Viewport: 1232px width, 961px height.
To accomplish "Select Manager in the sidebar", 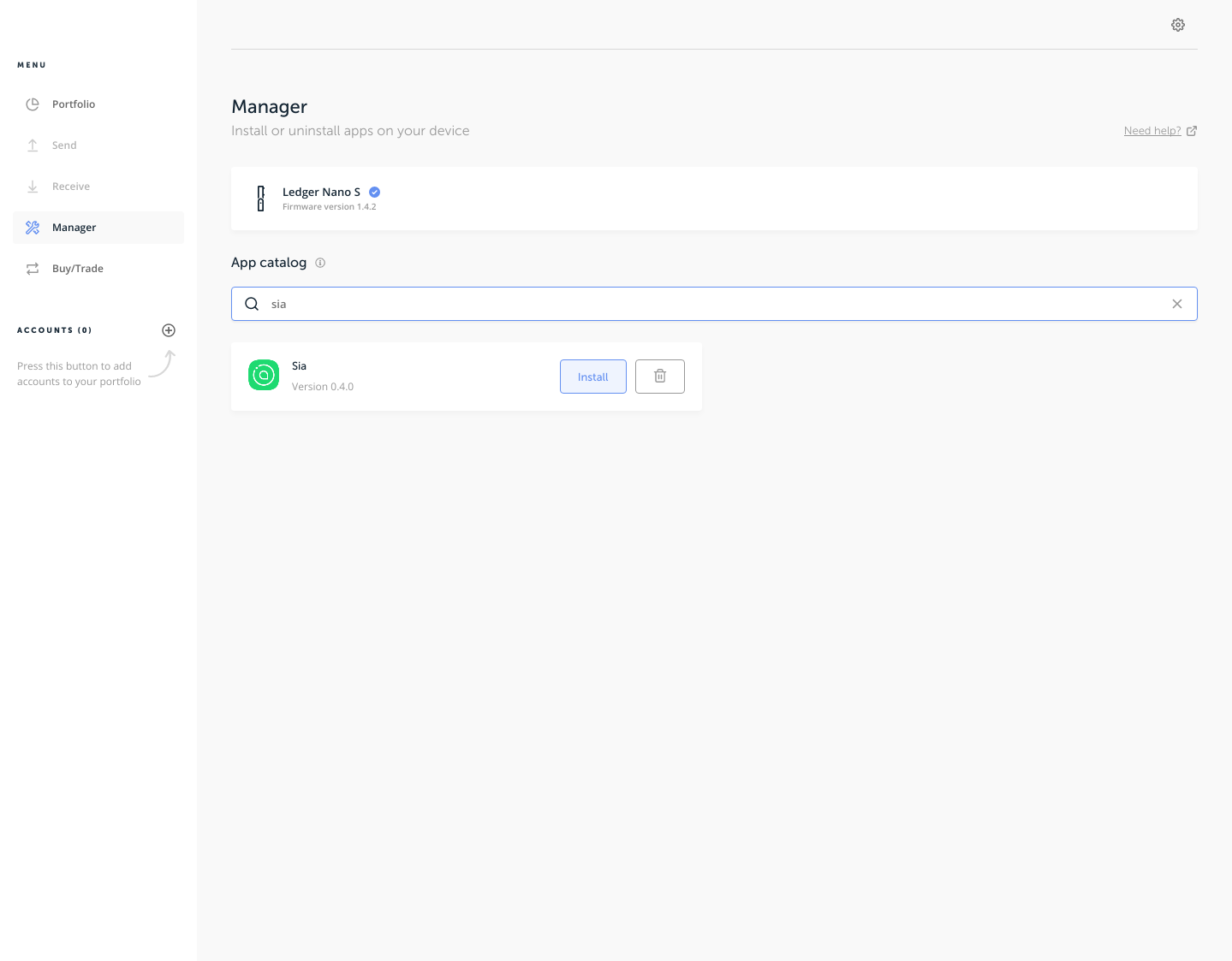I will [x=98, y=228].
